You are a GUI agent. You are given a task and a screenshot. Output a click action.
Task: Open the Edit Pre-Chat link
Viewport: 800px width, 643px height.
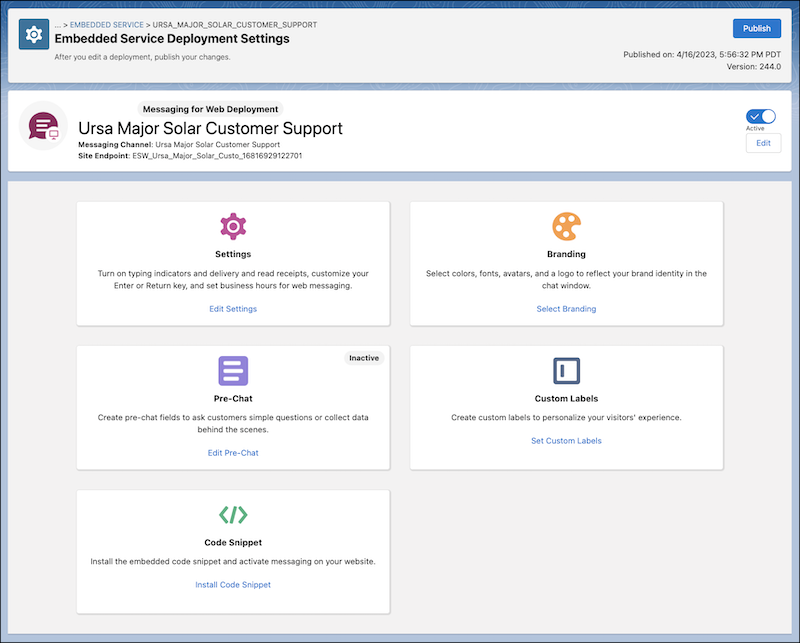(x=232, y=452)
